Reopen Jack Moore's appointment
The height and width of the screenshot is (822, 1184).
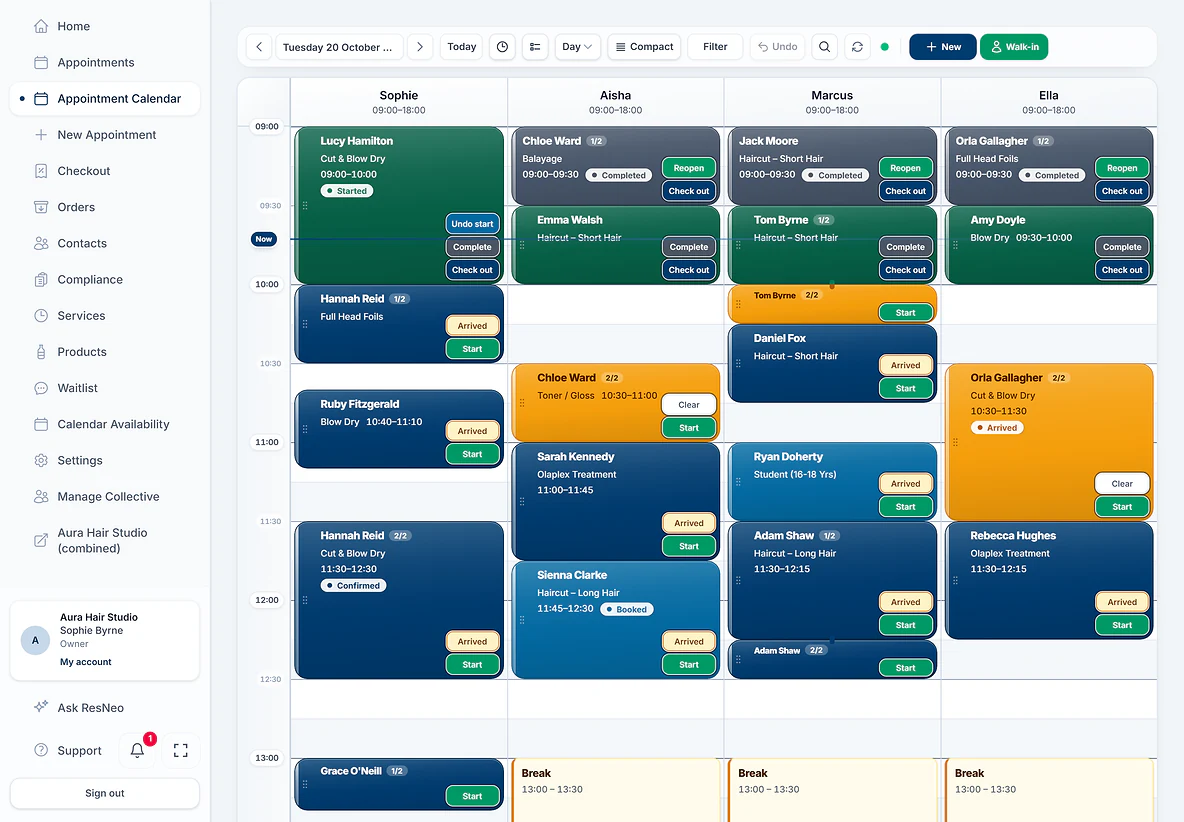point(905,168)
